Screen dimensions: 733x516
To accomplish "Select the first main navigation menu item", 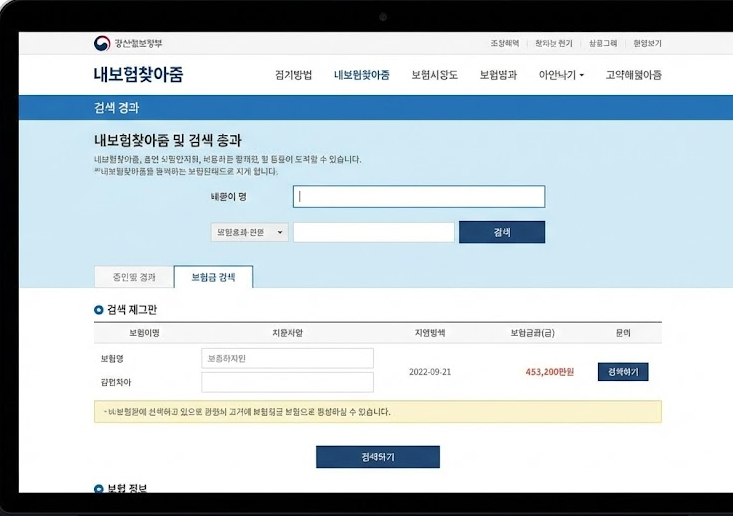I will click(x=293, y=75).
